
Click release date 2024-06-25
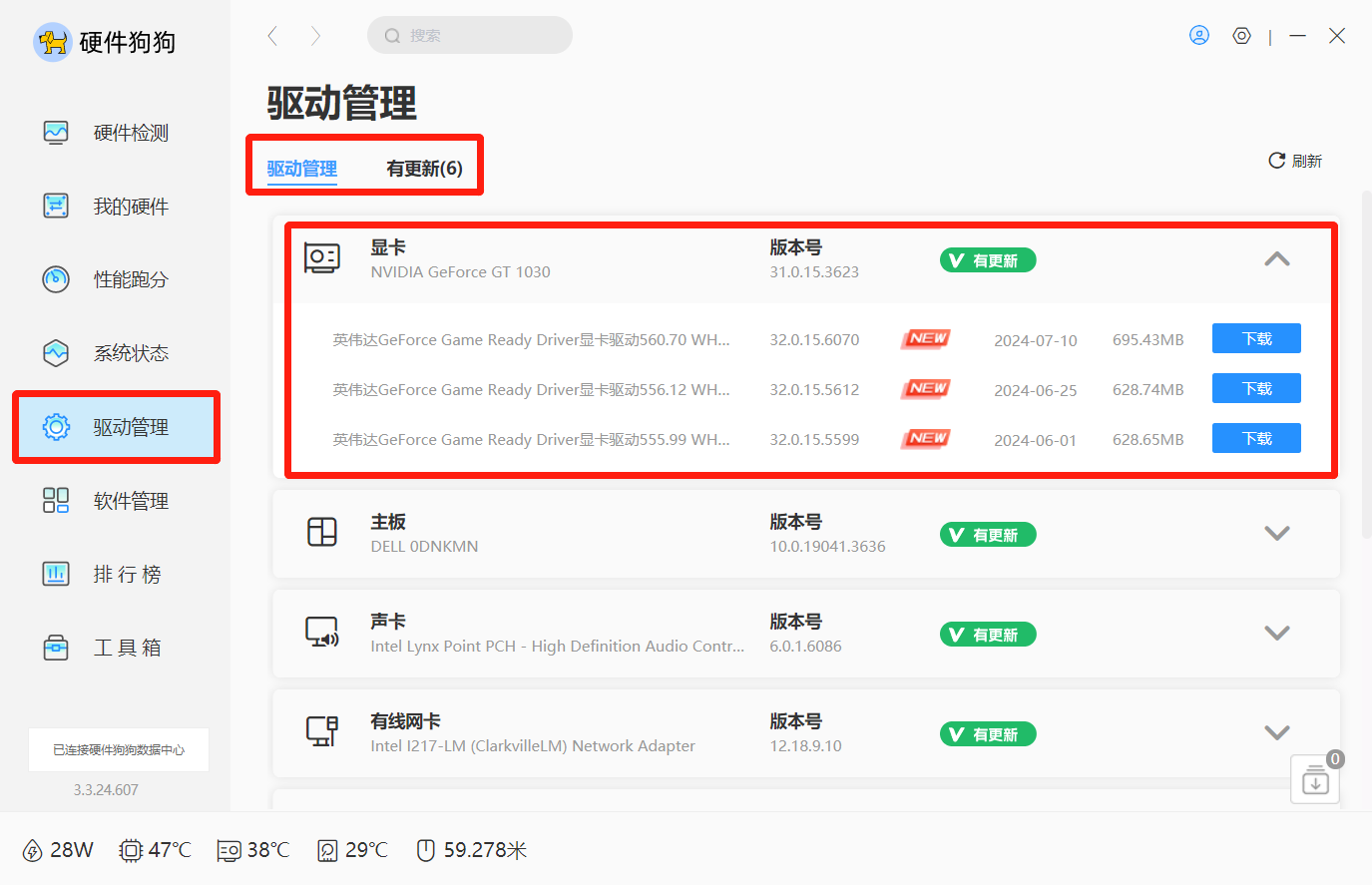[1036, 390]
